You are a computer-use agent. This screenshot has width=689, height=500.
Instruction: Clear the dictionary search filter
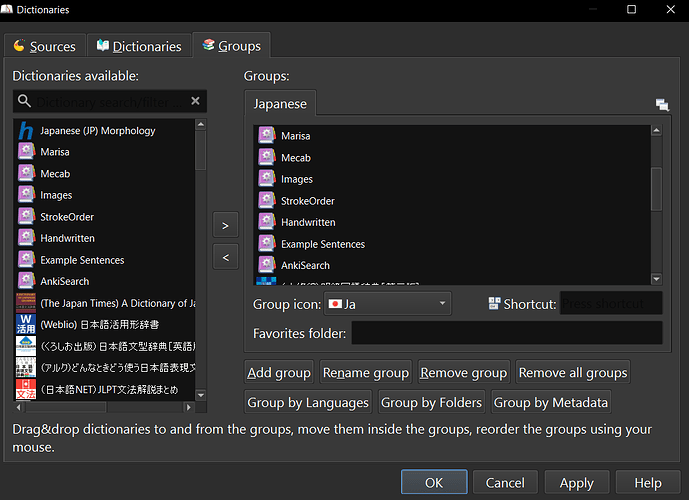(196, 101)
